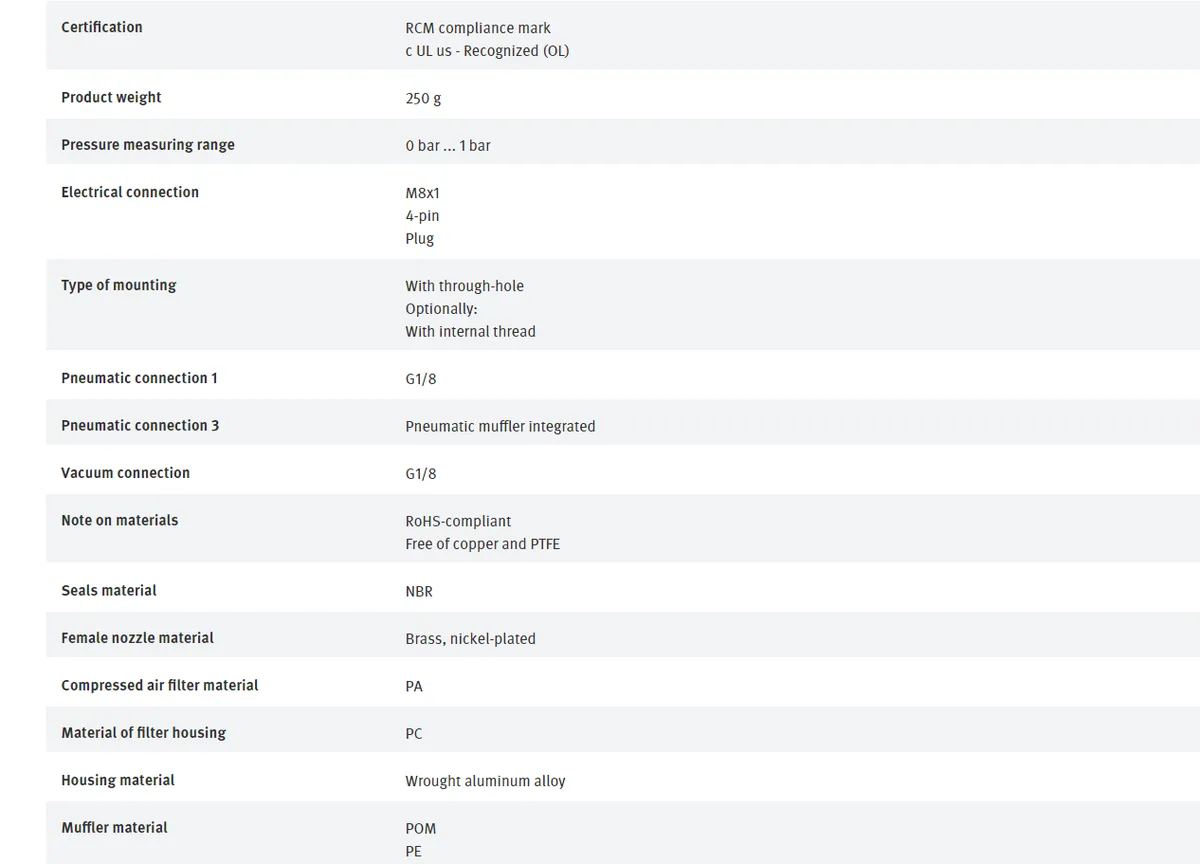Select the RoHS-compliant note text
The image size is (1200, 864).
(x=458, y=521)
